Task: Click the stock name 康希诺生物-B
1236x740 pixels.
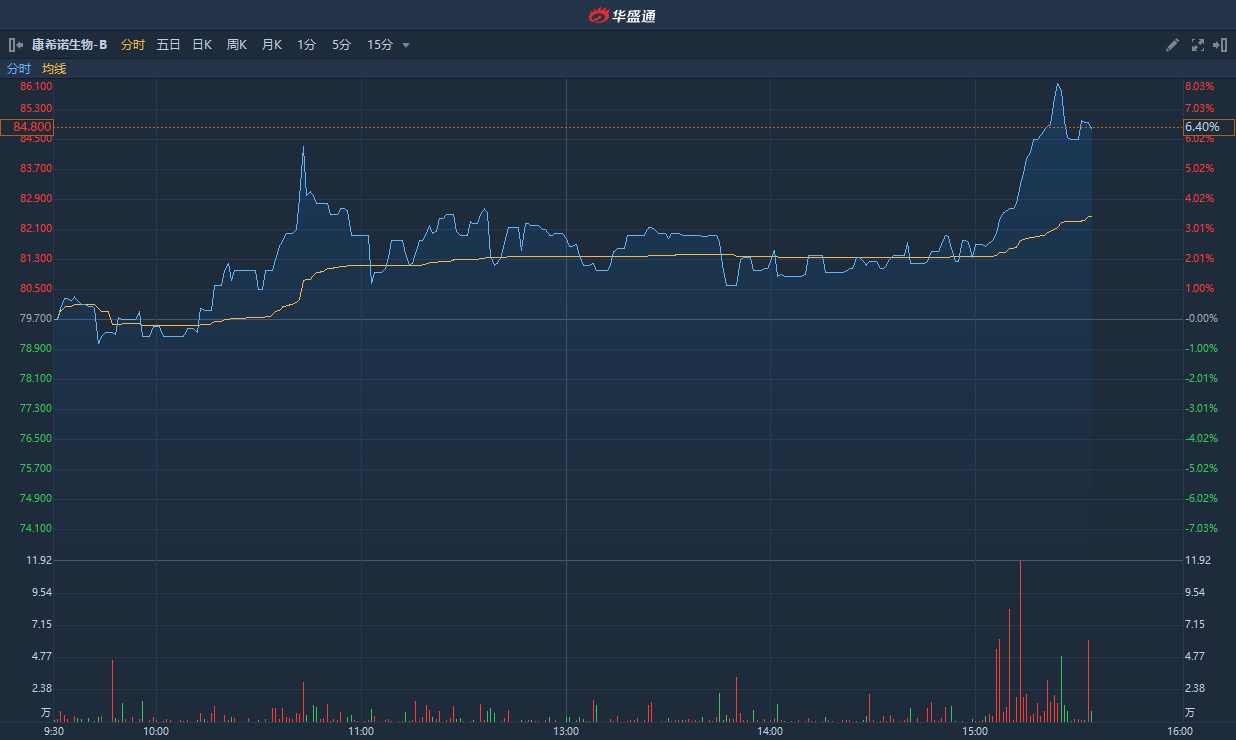Action: (x=69, y=45)
